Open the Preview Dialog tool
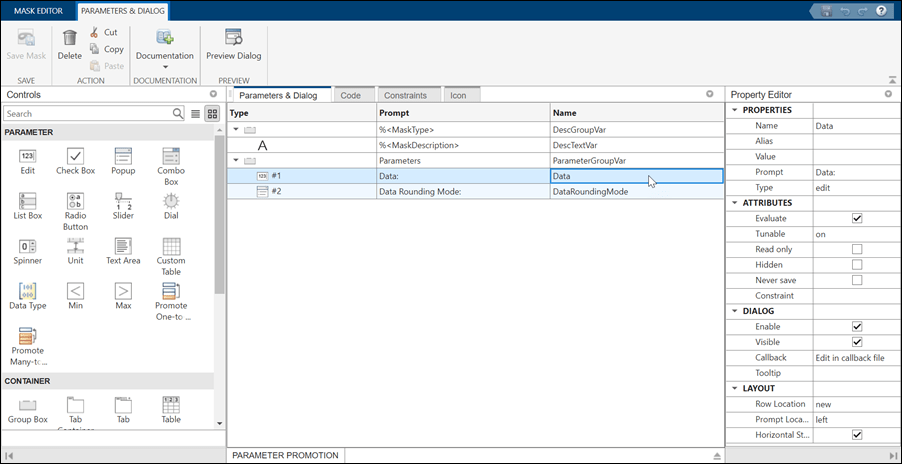The width and height of the screenshot is (902, 464). [233, 45]
